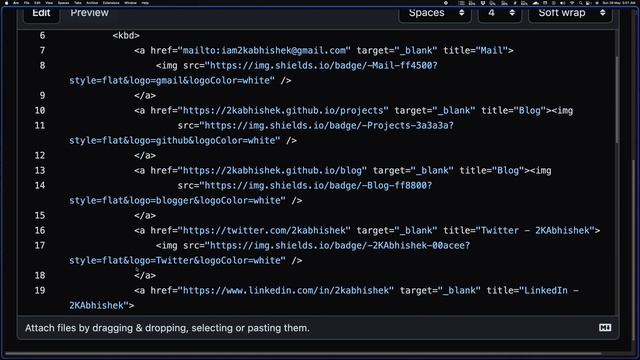Click title "Twitter – 2KAbhishek" attribute
Image resolution: width=640 pixels, height=360 pixels.
[519, 231]
